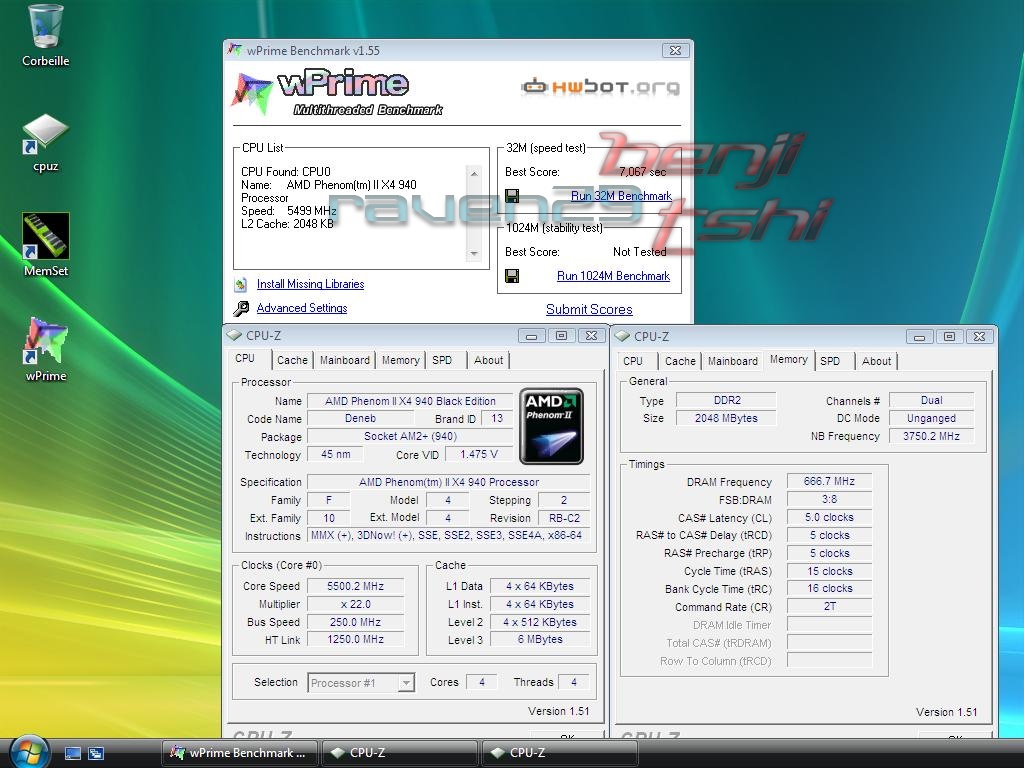Click the memory Type DDR2 field
This screenshot has height=768, width=1024.
(x=726, y=400)
